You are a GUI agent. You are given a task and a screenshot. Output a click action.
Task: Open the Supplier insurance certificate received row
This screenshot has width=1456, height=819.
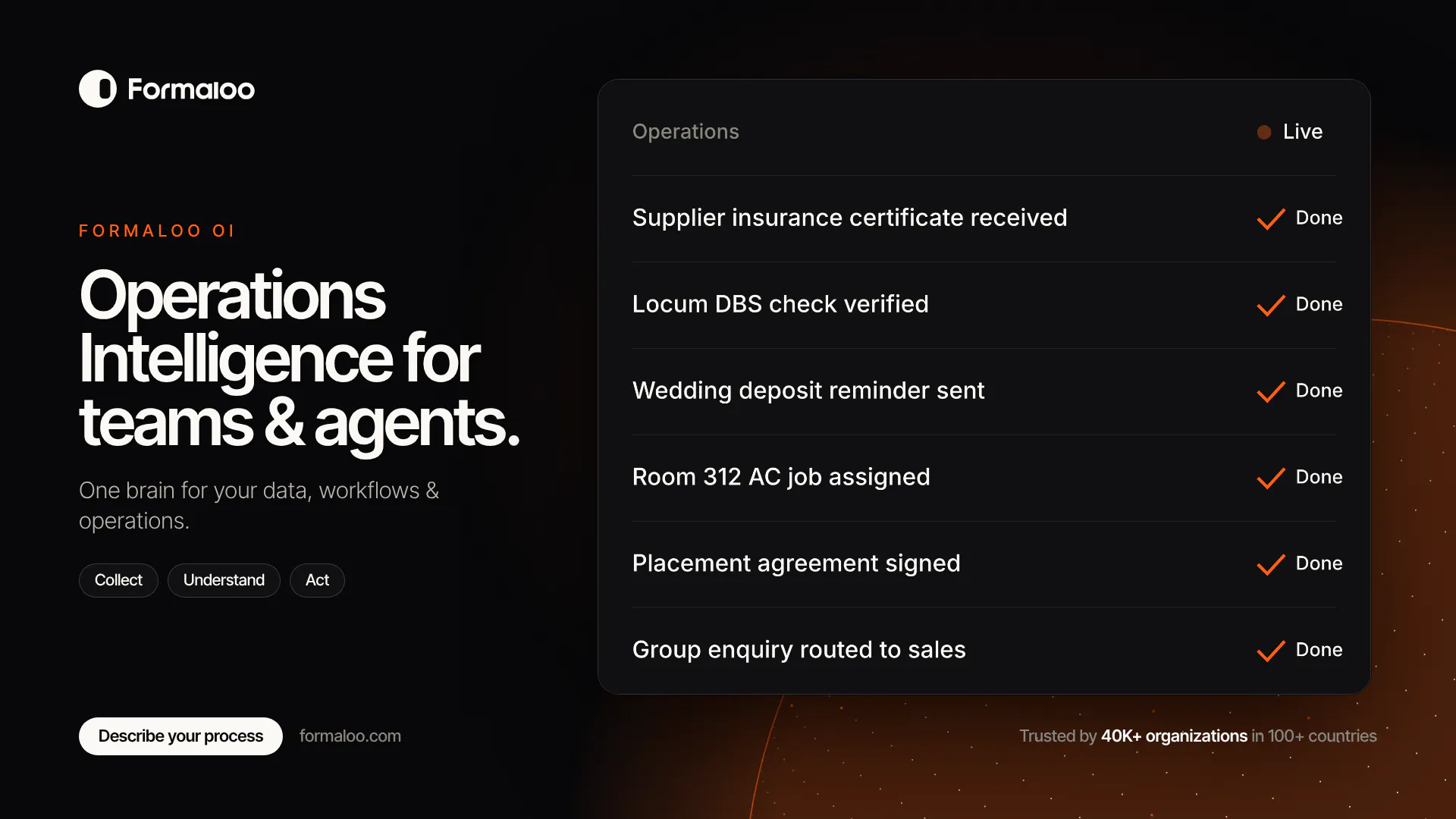(984, 218)
